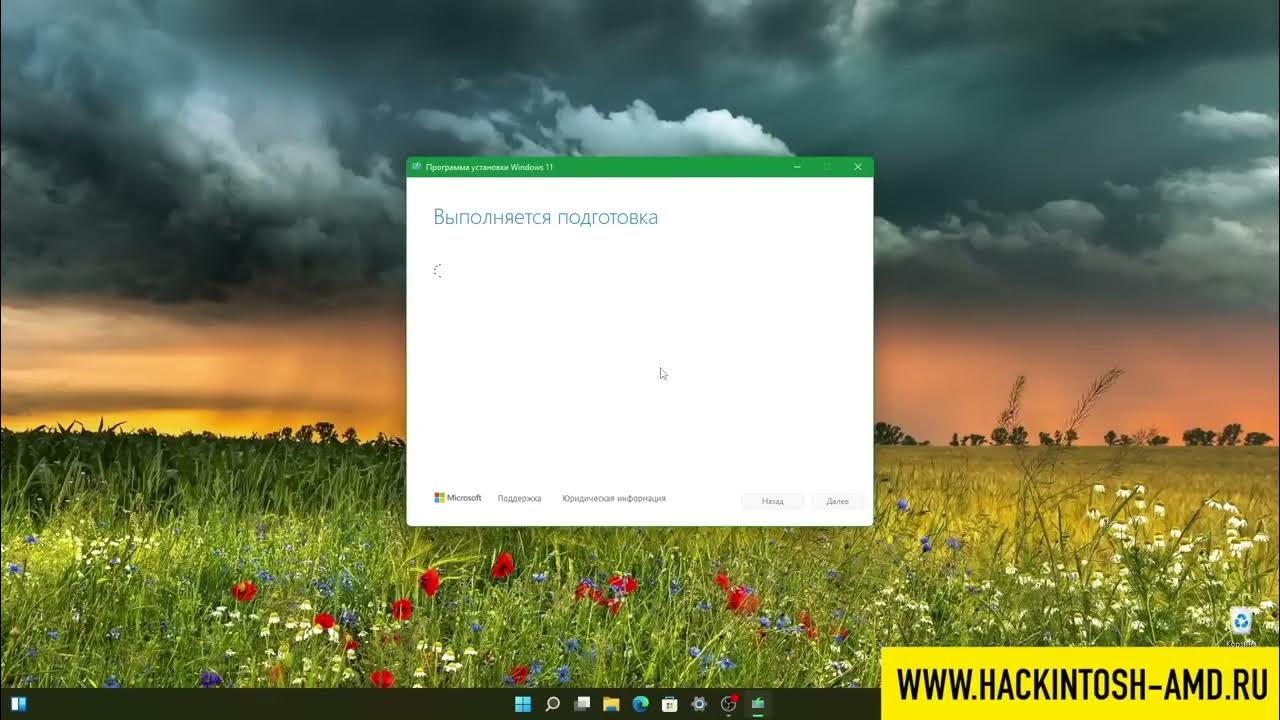The width and height of the screenshot is (1280, 720).
Task: Open Settings gear on taskbar
Action: [x=699, y=704]
